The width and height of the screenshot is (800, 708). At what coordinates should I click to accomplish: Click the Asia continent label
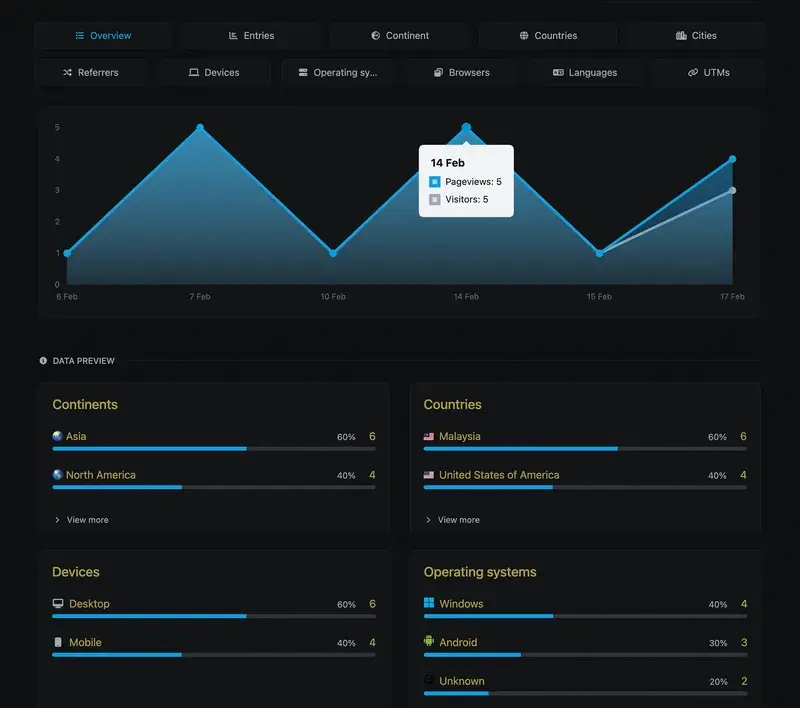(x=76, y=436)
